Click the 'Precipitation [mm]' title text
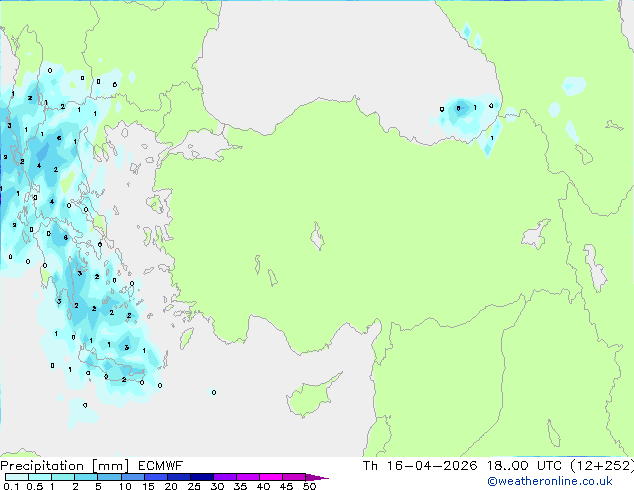Viewport: 634px width, 490px height. point(65,466)
